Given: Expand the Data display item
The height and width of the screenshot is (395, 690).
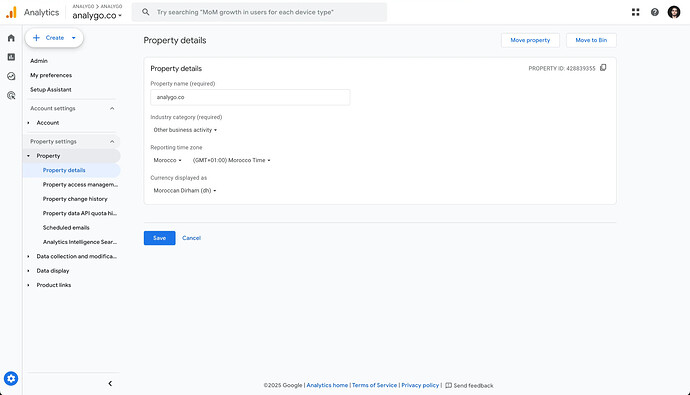Looking at the screenshot, I should point(29,271).
